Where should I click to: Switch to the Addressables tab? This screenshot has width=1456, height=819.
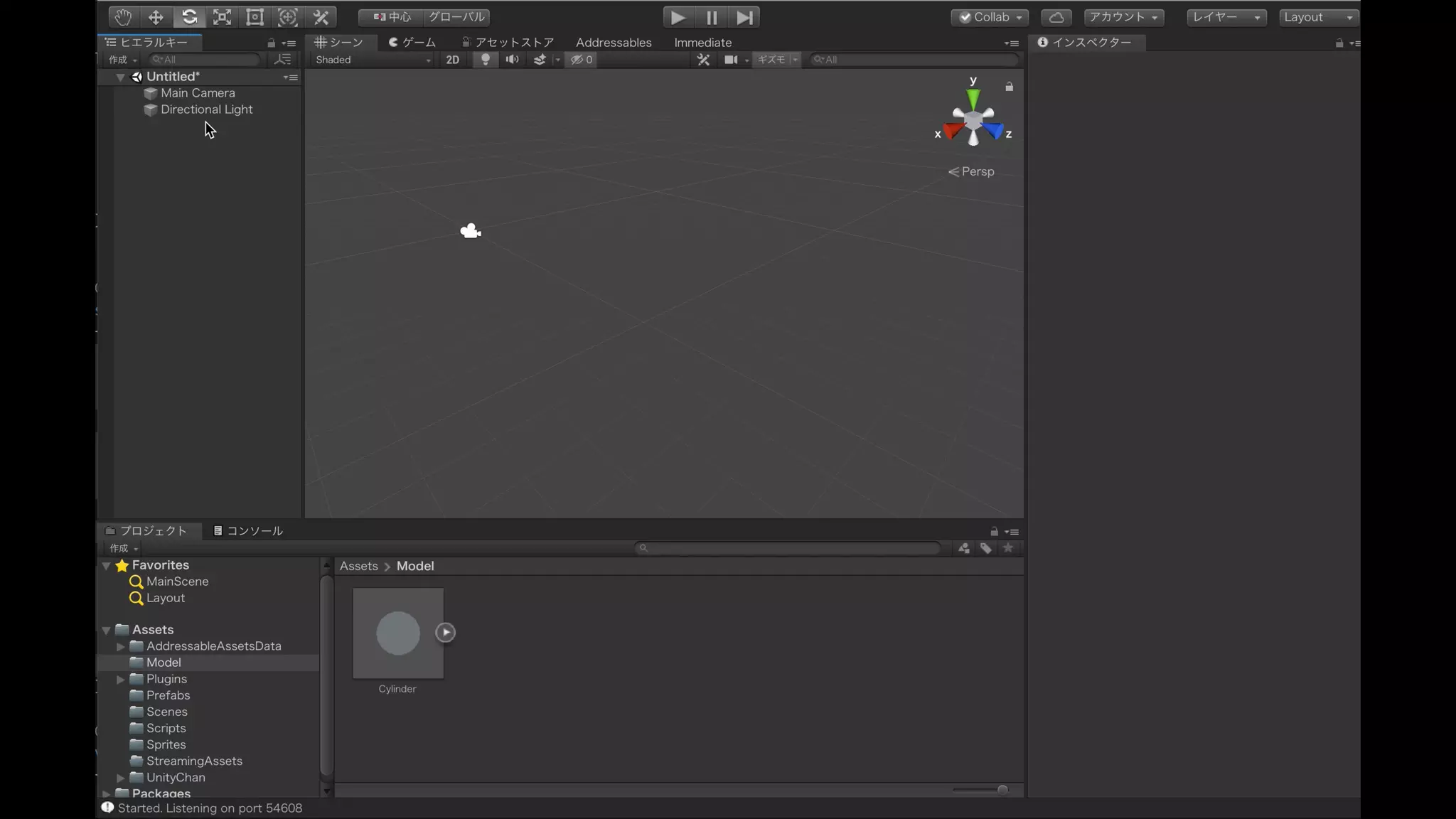pos(613,43)
